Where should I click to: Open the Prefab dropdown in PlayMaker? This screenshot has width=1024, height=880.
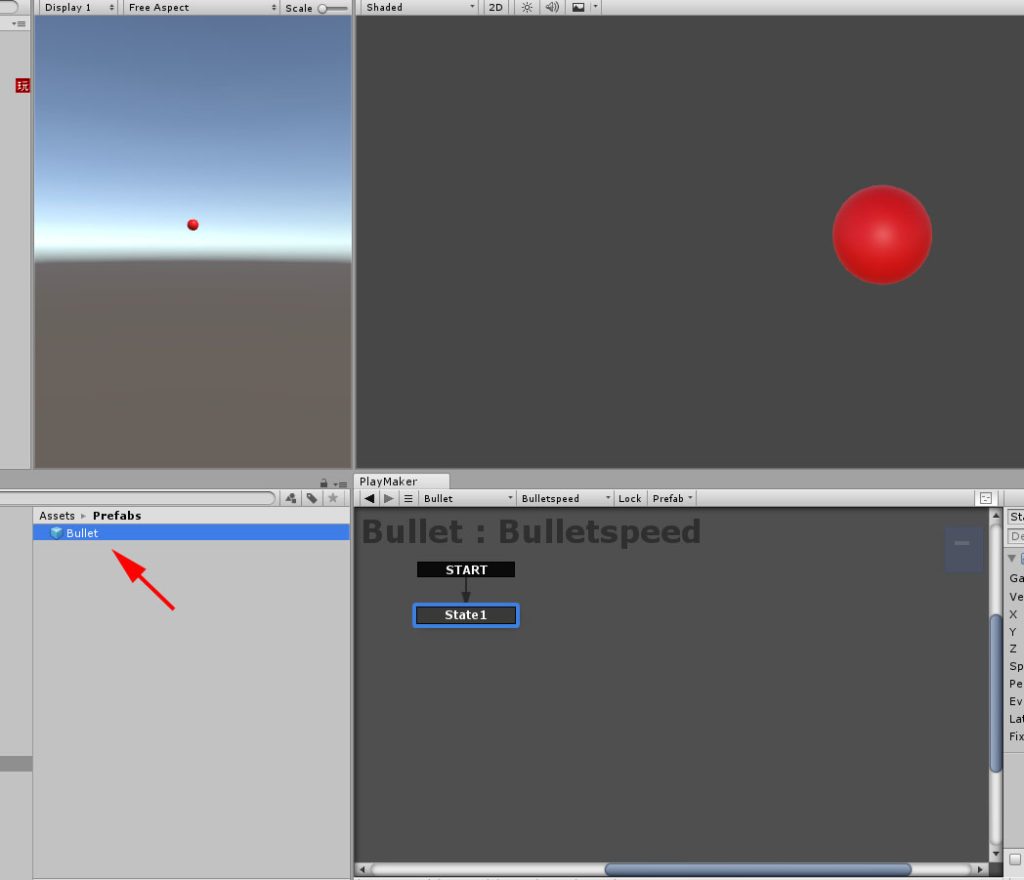click(x=671, y=497)
